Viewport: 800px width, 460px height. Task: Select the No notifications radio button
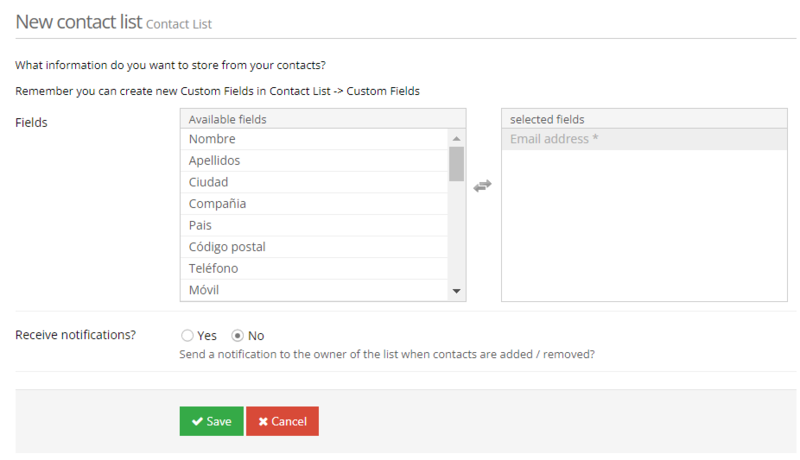click(238, 336)
